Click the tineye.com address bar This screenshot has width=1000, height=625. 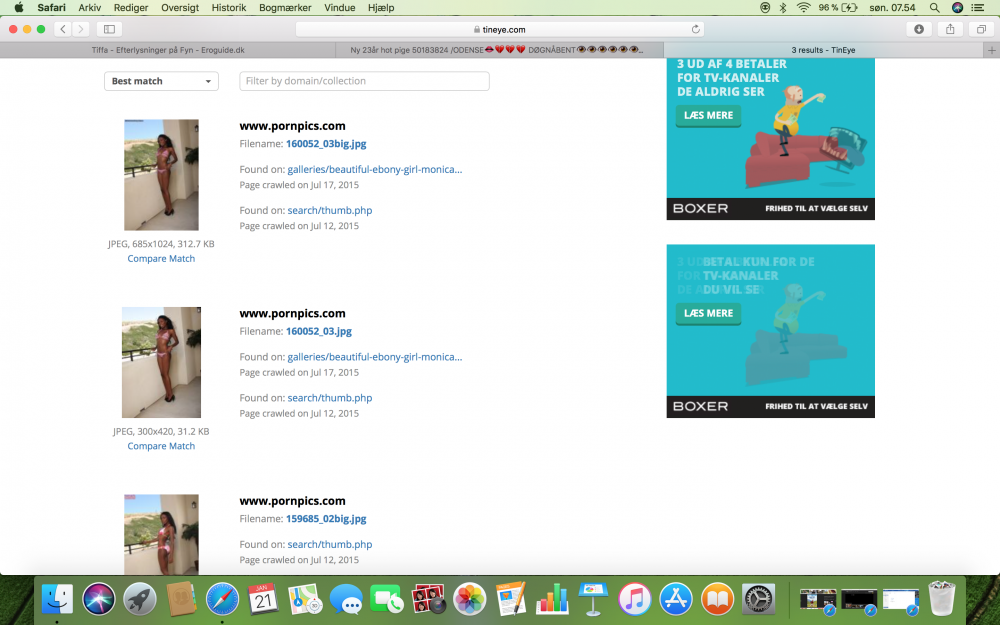499,29
